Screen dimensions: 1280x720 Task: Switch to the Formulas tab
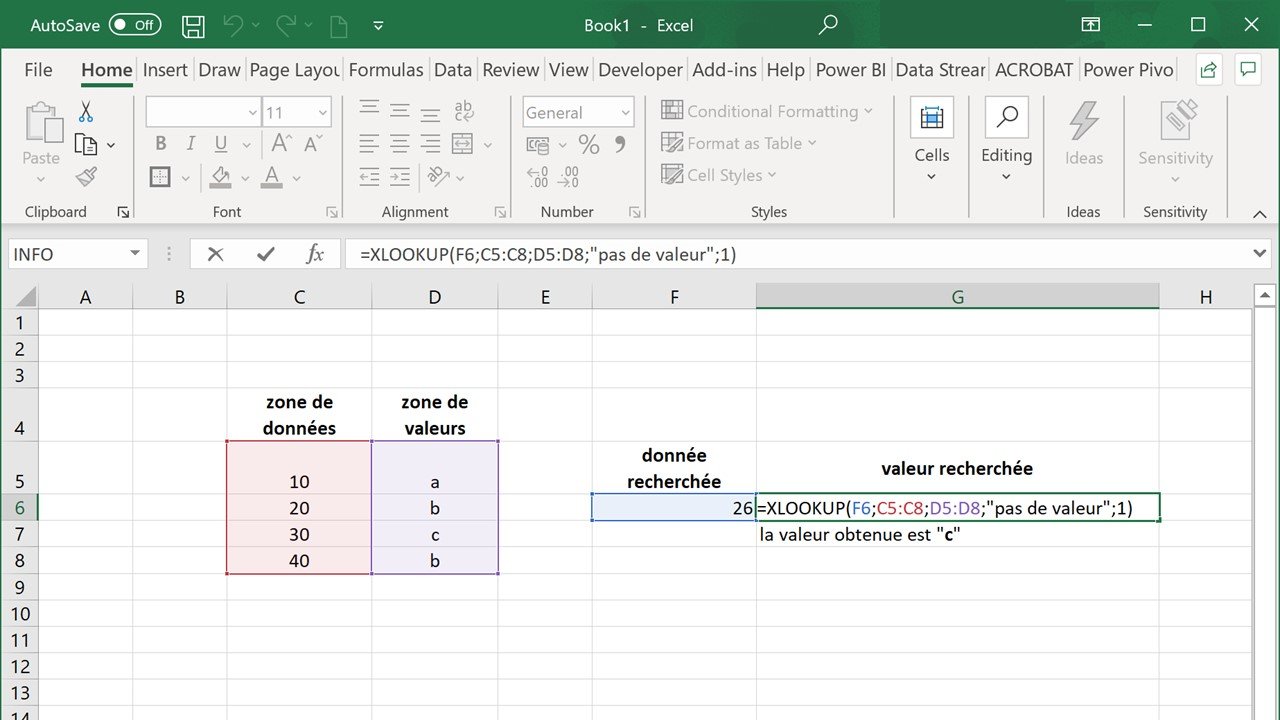(386, 70)
